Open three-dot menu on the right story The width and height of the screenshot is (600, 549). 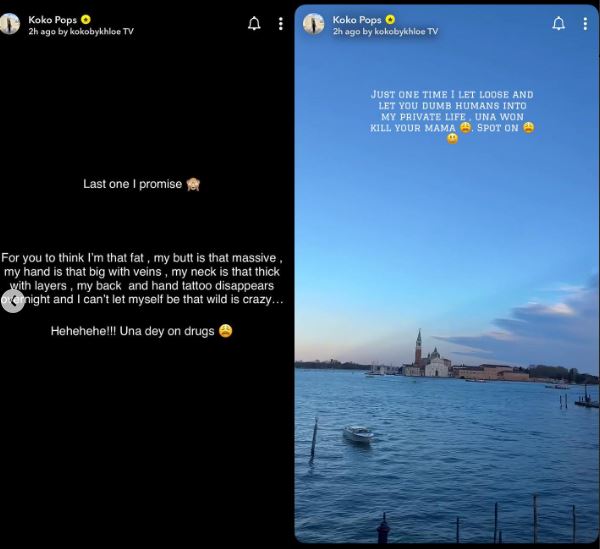click(x=585, y=24)
